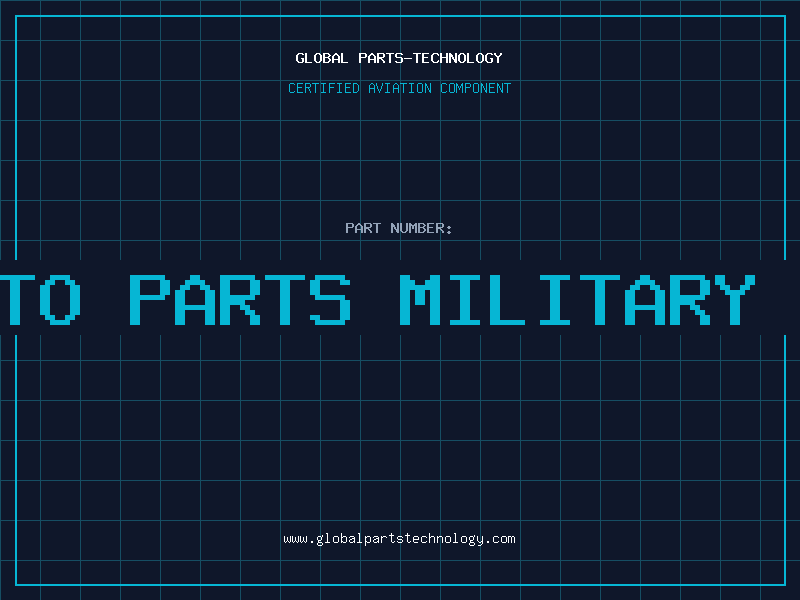Viewport: 800px width, 600px height.
Task: Click the GLOBAL PARTS-TECHNOLOGY heading
Action: (x=399, y=58)
